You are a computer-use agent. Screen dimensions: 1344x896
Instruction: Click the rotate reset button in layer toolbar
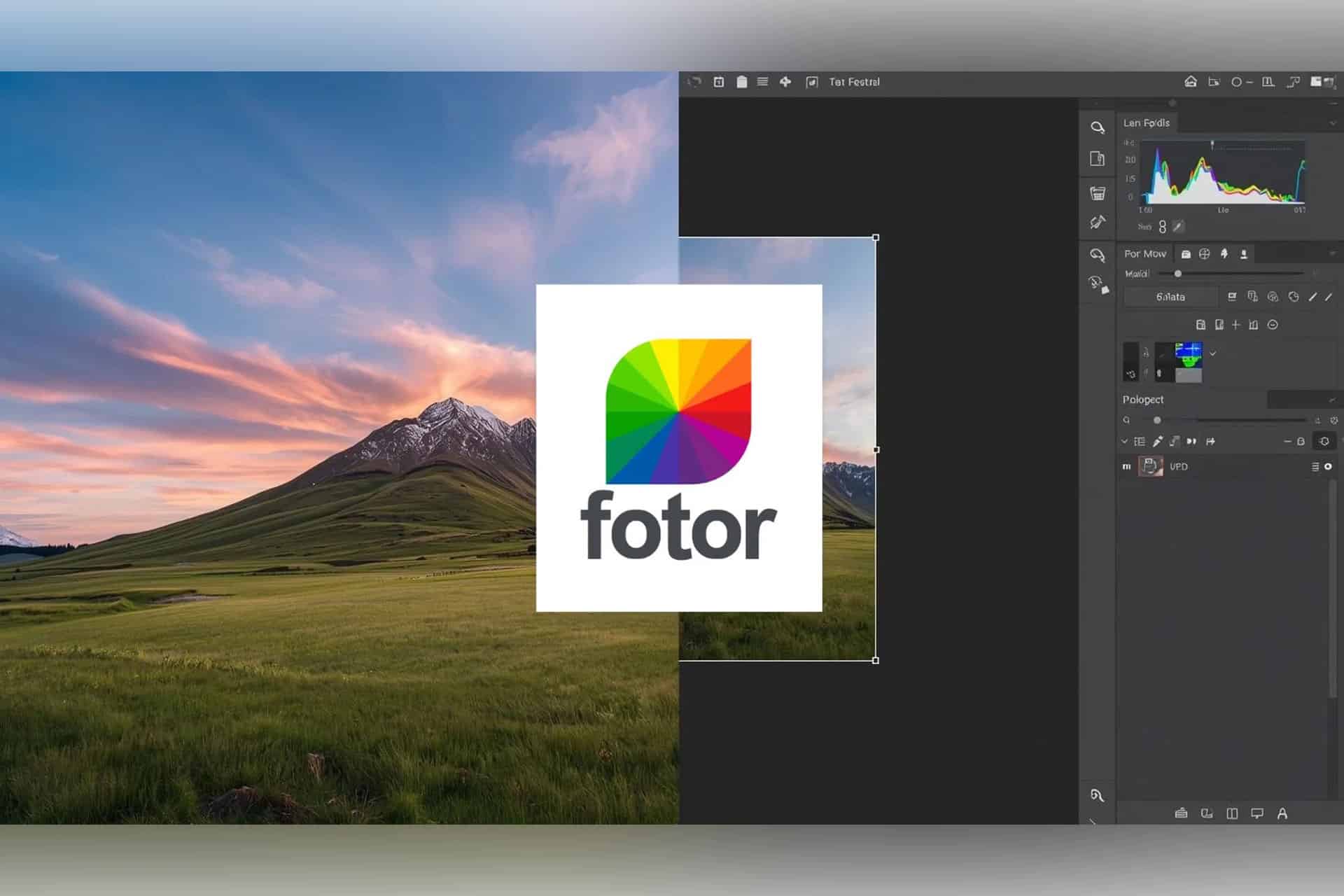click(1324, 441)
